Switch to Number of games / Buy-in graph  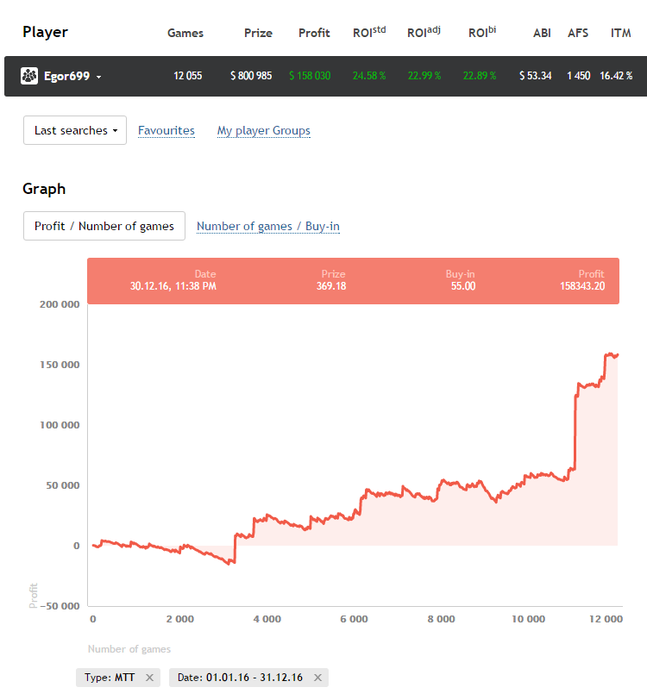click(268, 226)
